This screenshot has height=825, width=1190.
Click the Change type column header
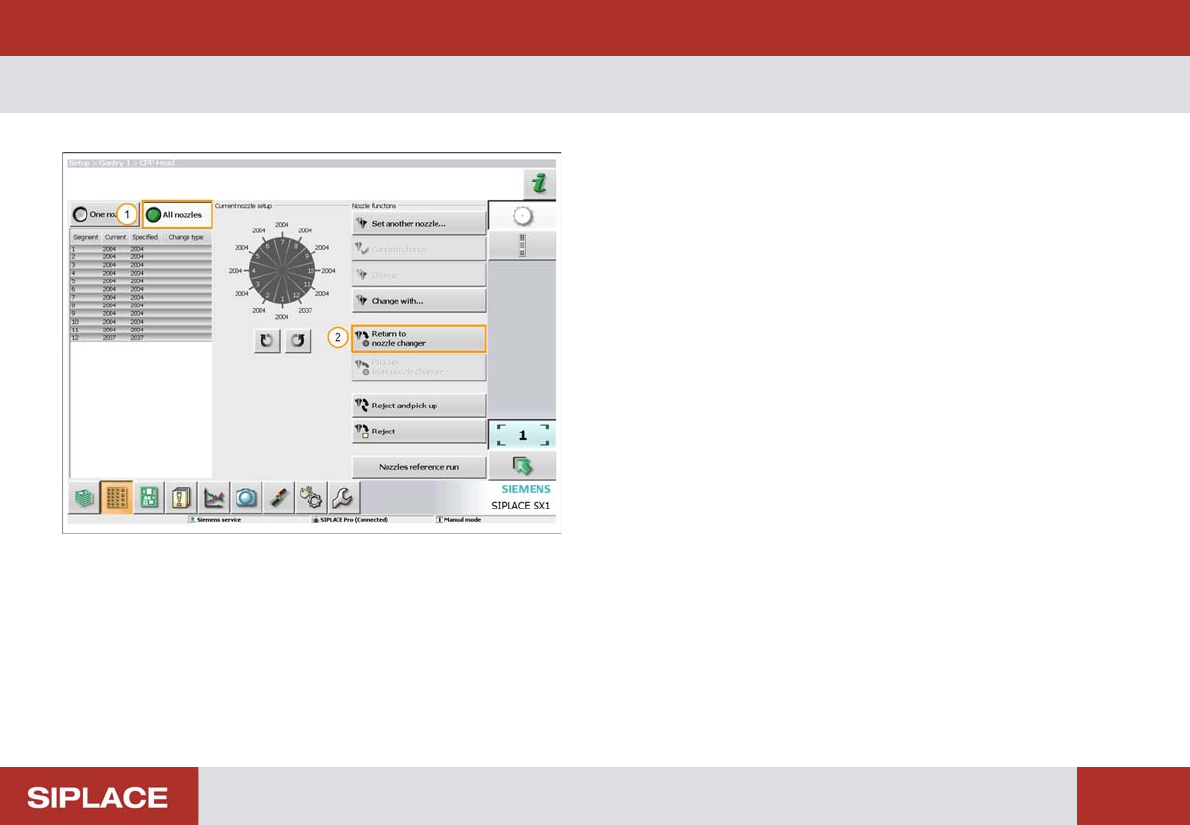click(x=186, y=238)
